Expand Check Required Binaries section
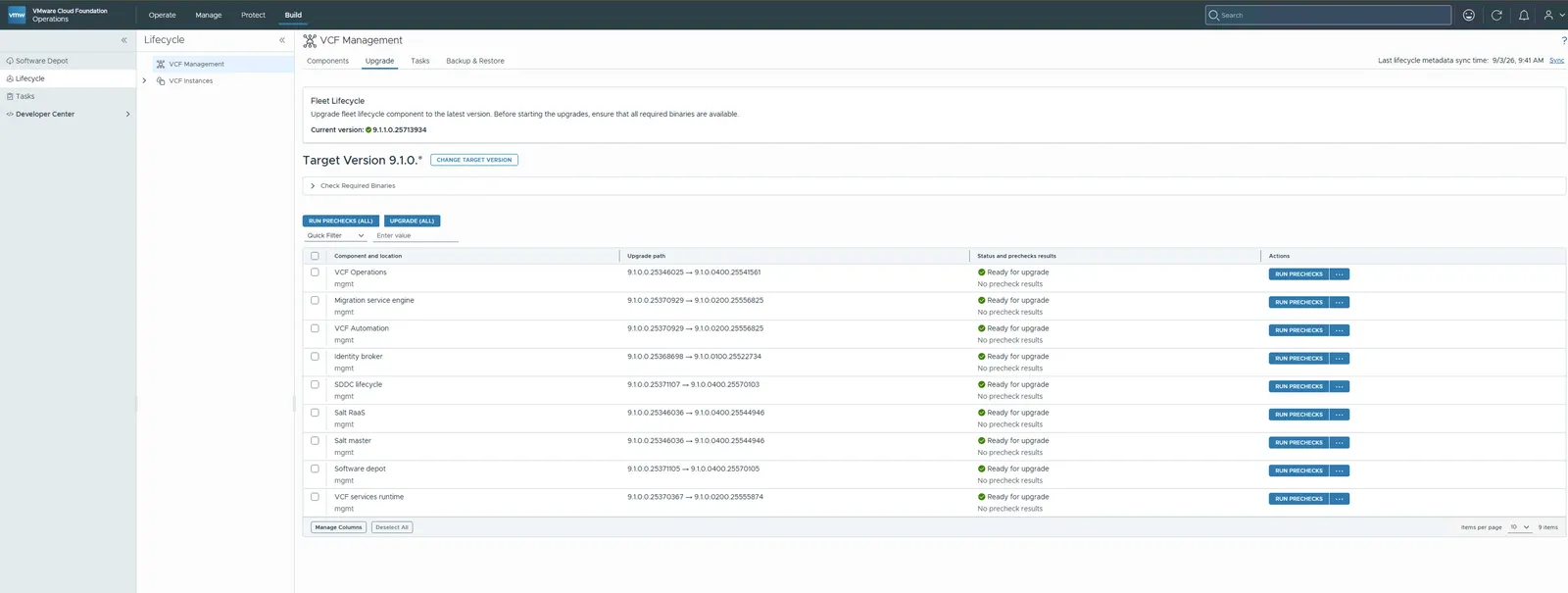The image size is (1568, 593). pos(313,185)
